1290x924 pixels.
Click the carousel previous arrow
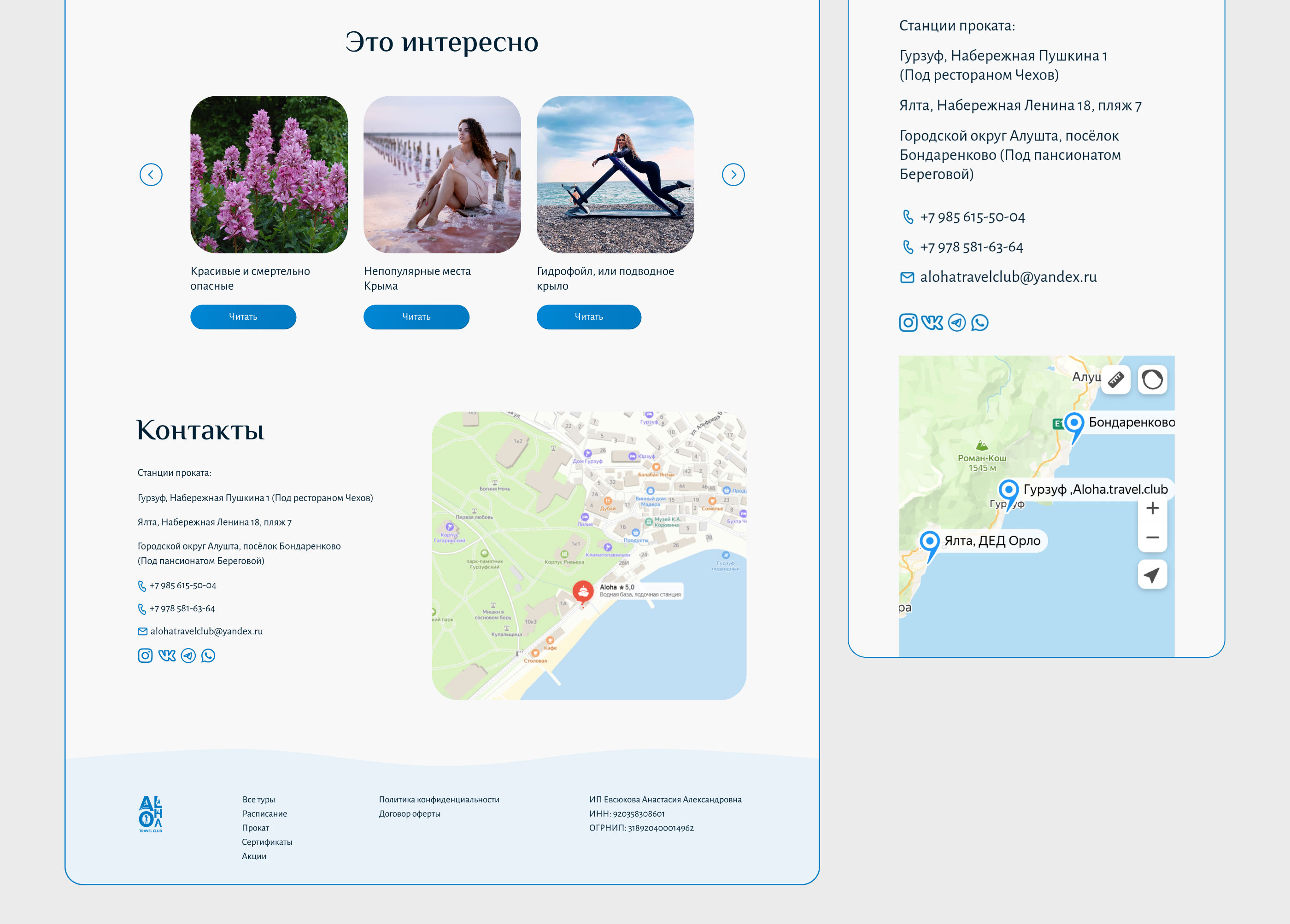click(x=151, y=175)
